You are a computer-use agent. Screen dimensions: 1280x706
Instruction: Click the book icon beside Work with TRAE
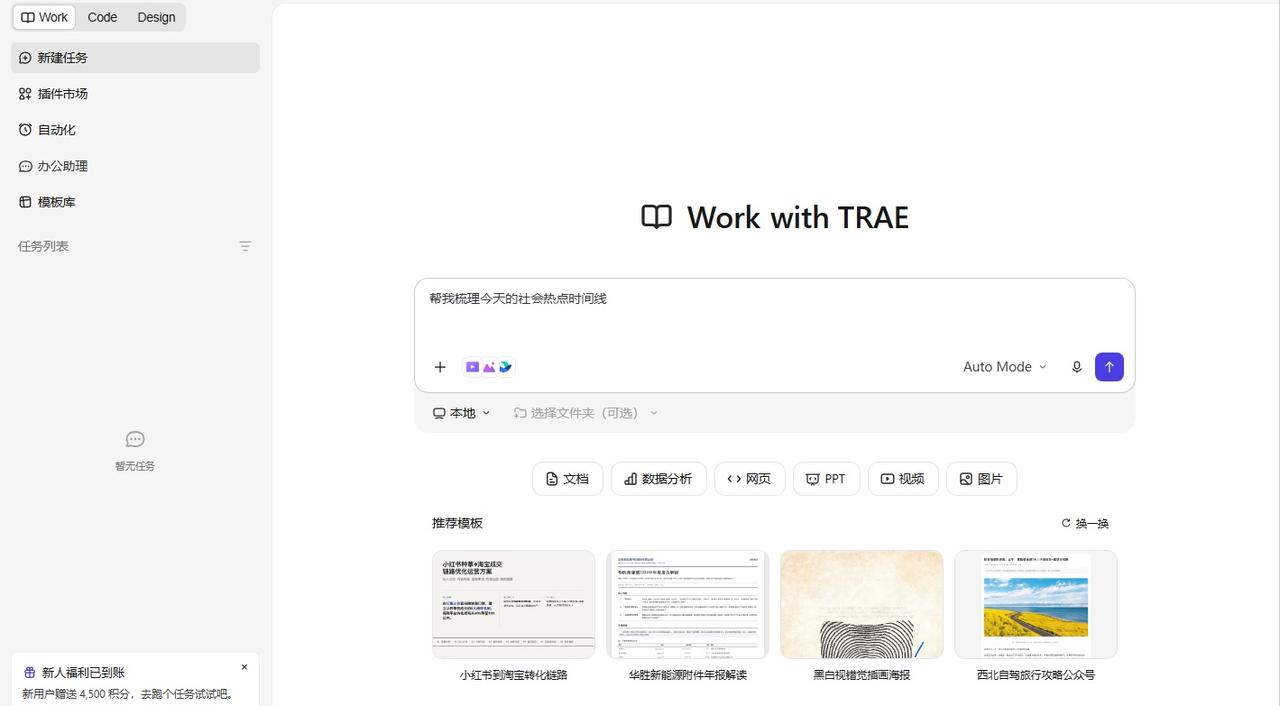click(656, 217)
